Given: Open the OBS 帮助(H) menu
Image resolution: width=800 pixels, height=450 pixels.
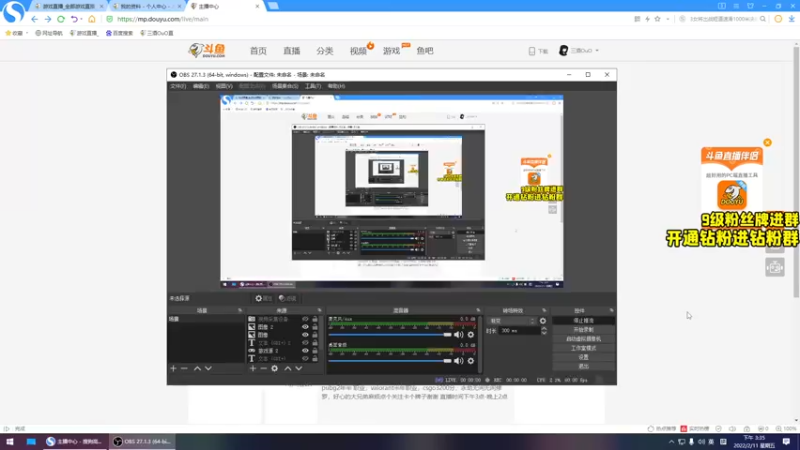Looking at the screenshot, I should coord(337,86).
